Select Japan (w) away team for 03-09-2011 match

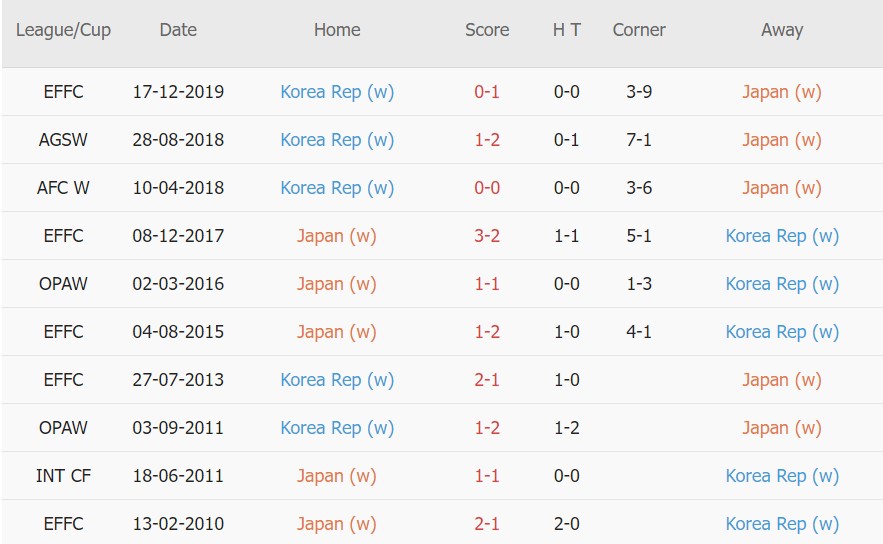781,428
